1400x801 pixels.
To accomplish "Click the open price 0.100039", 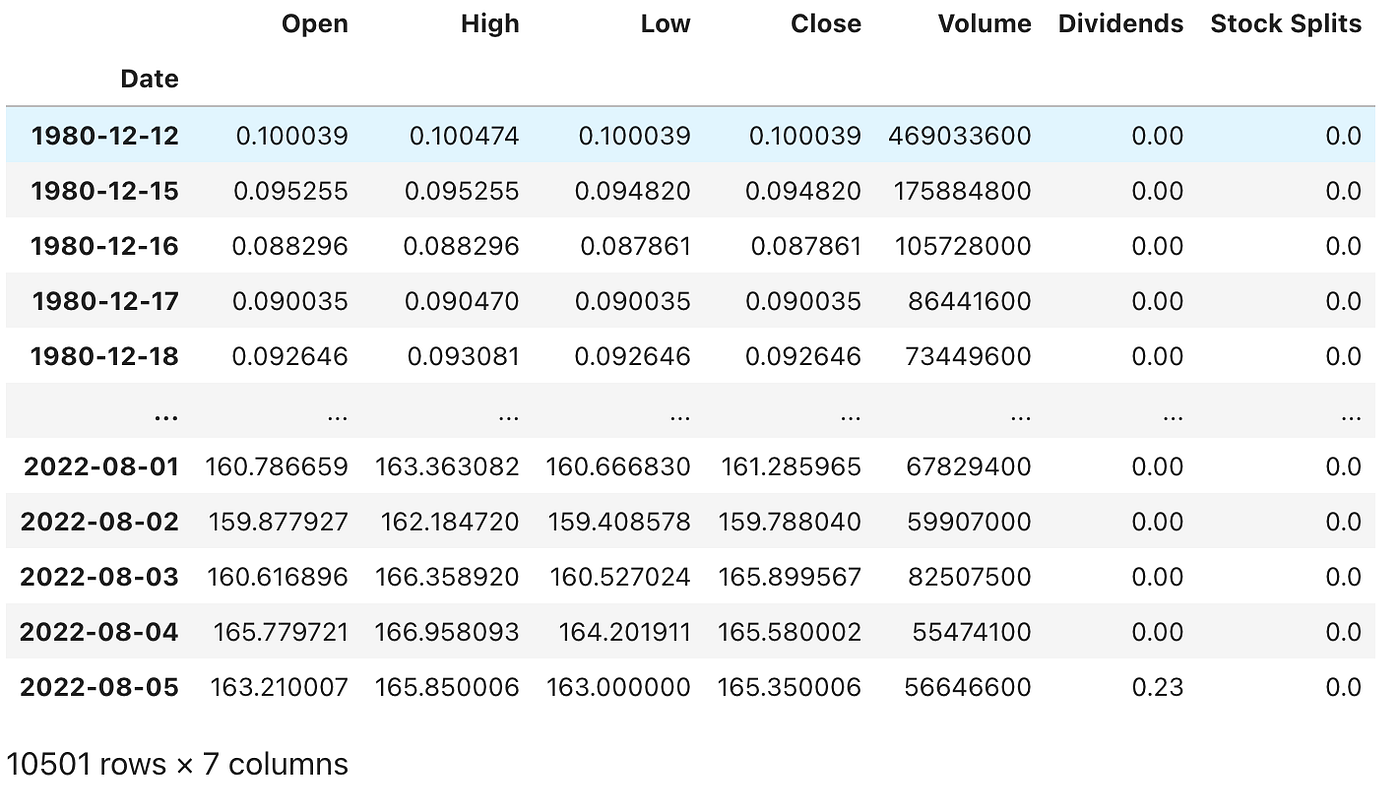I will coord(291,135).
